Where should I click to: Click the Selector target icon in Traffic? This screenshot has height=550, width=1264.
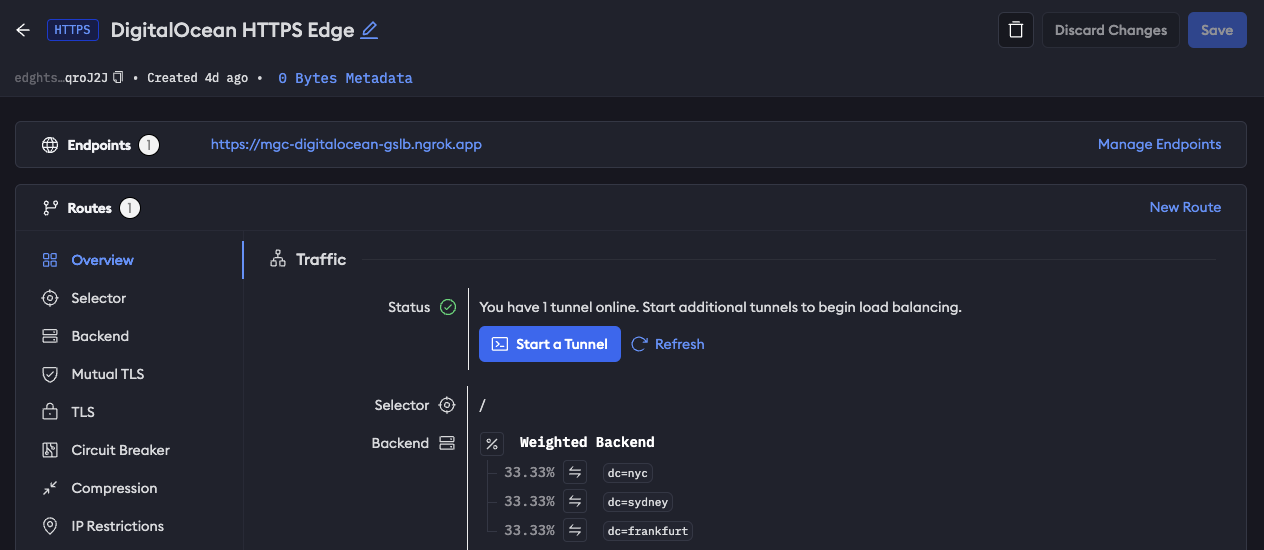coord(447,405)
